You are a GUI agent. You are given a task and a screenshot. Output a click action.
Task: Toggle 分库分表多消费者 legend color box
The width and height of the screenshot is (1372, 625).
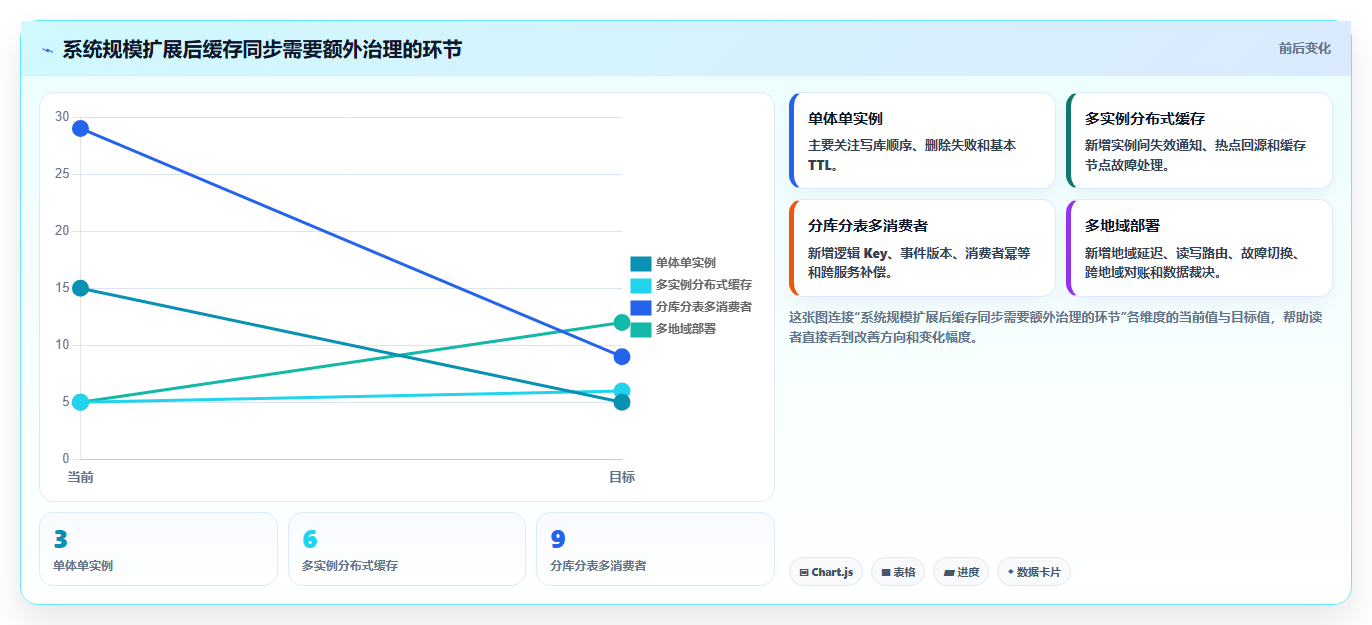click(640, 307)
